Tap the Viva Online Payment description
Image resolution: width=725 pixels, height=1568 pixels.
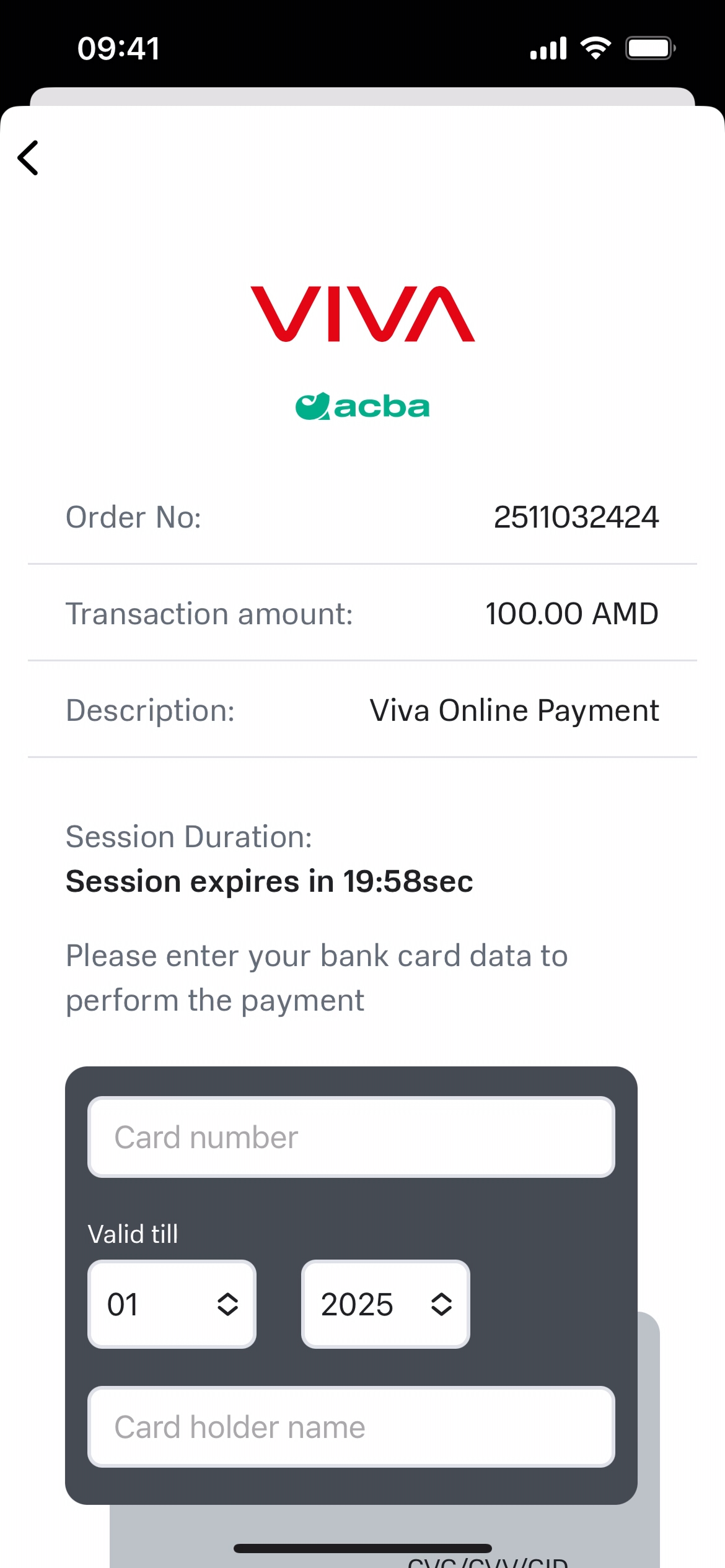(x=514, y=710)
